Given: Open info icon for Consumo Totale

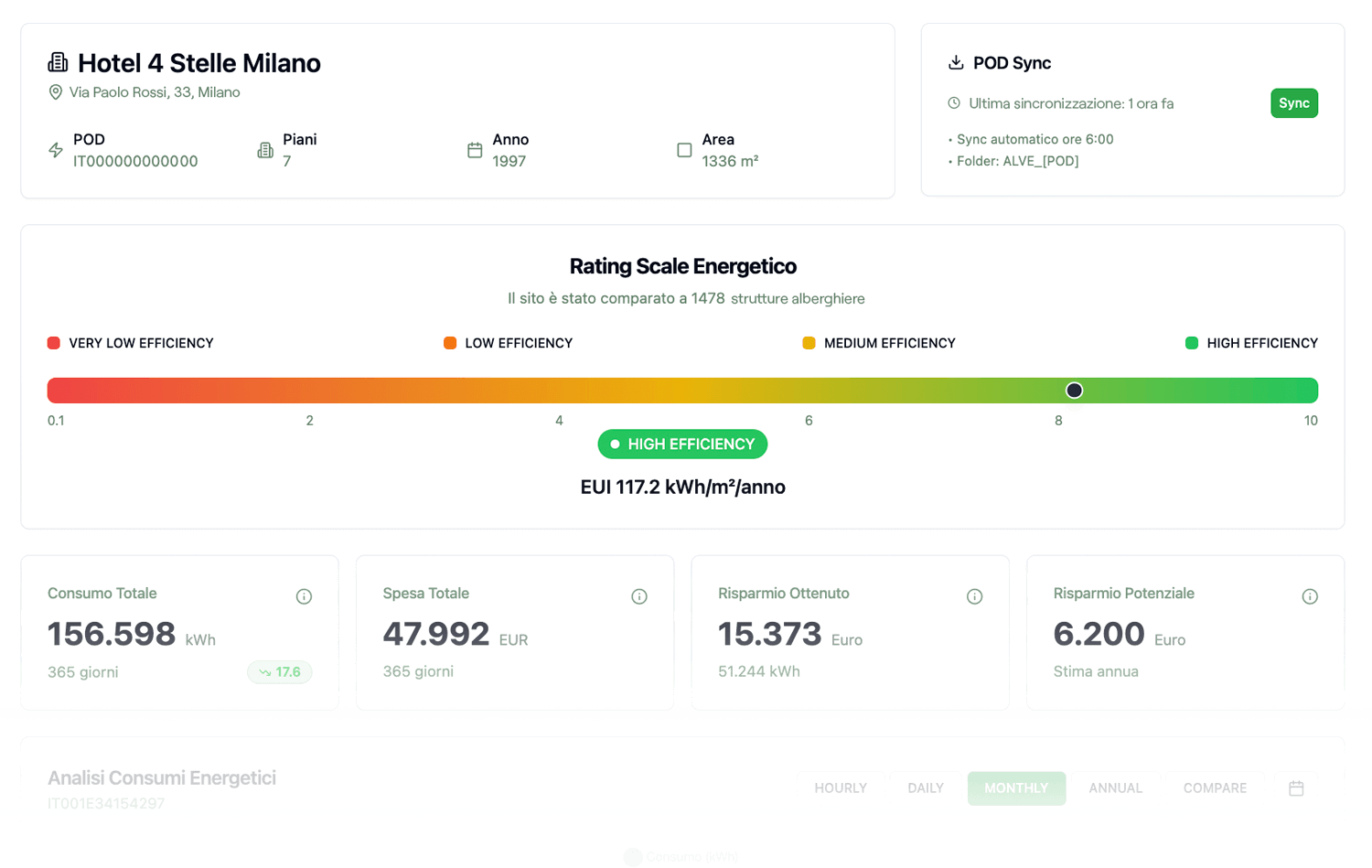Looking at the screenshot, I should click(x=305, y=596).
